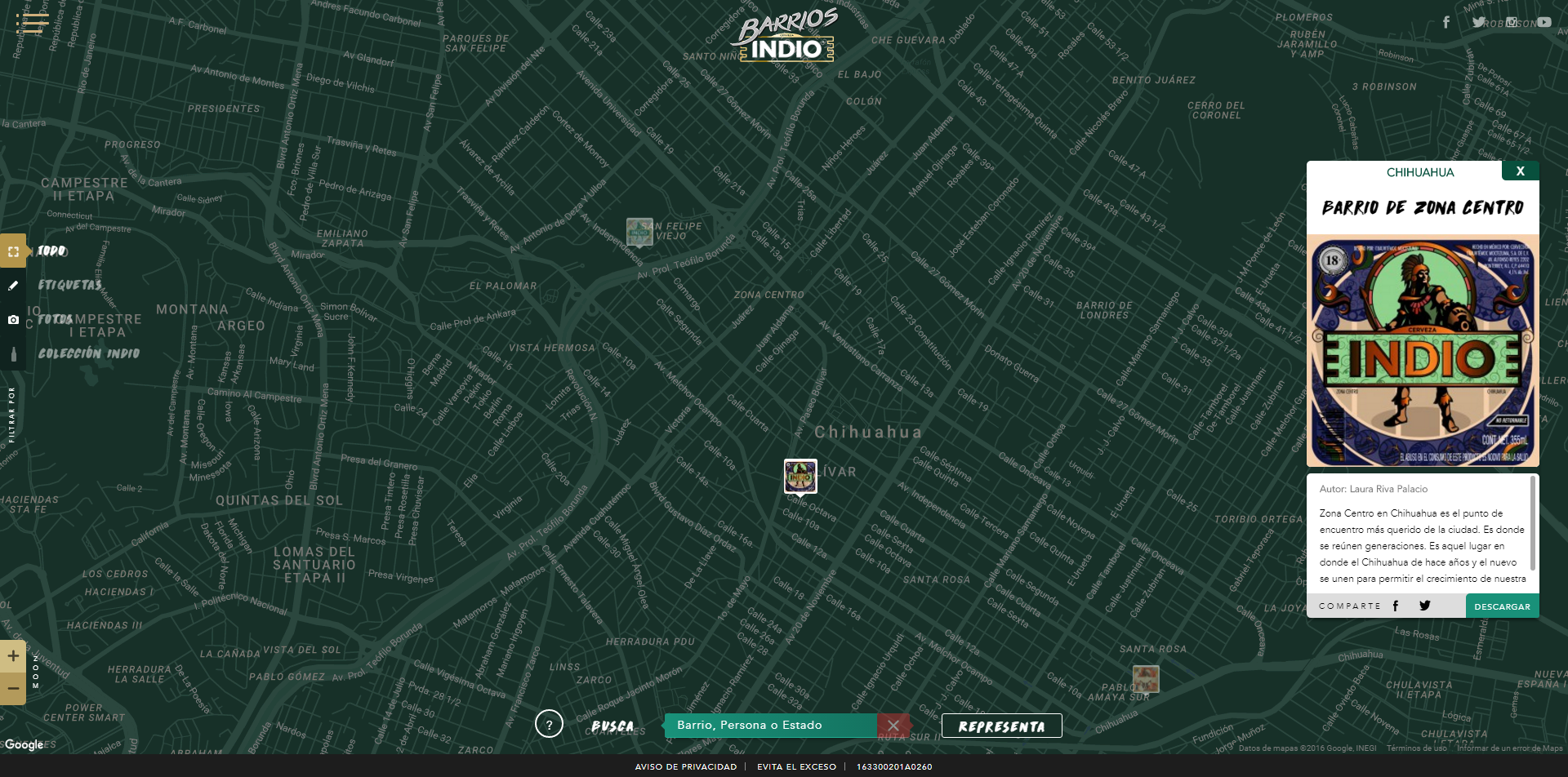Click Cerro del Coronel map label
The width and height of the screenshot is (1568, 777).
(x=1216, y=110)
